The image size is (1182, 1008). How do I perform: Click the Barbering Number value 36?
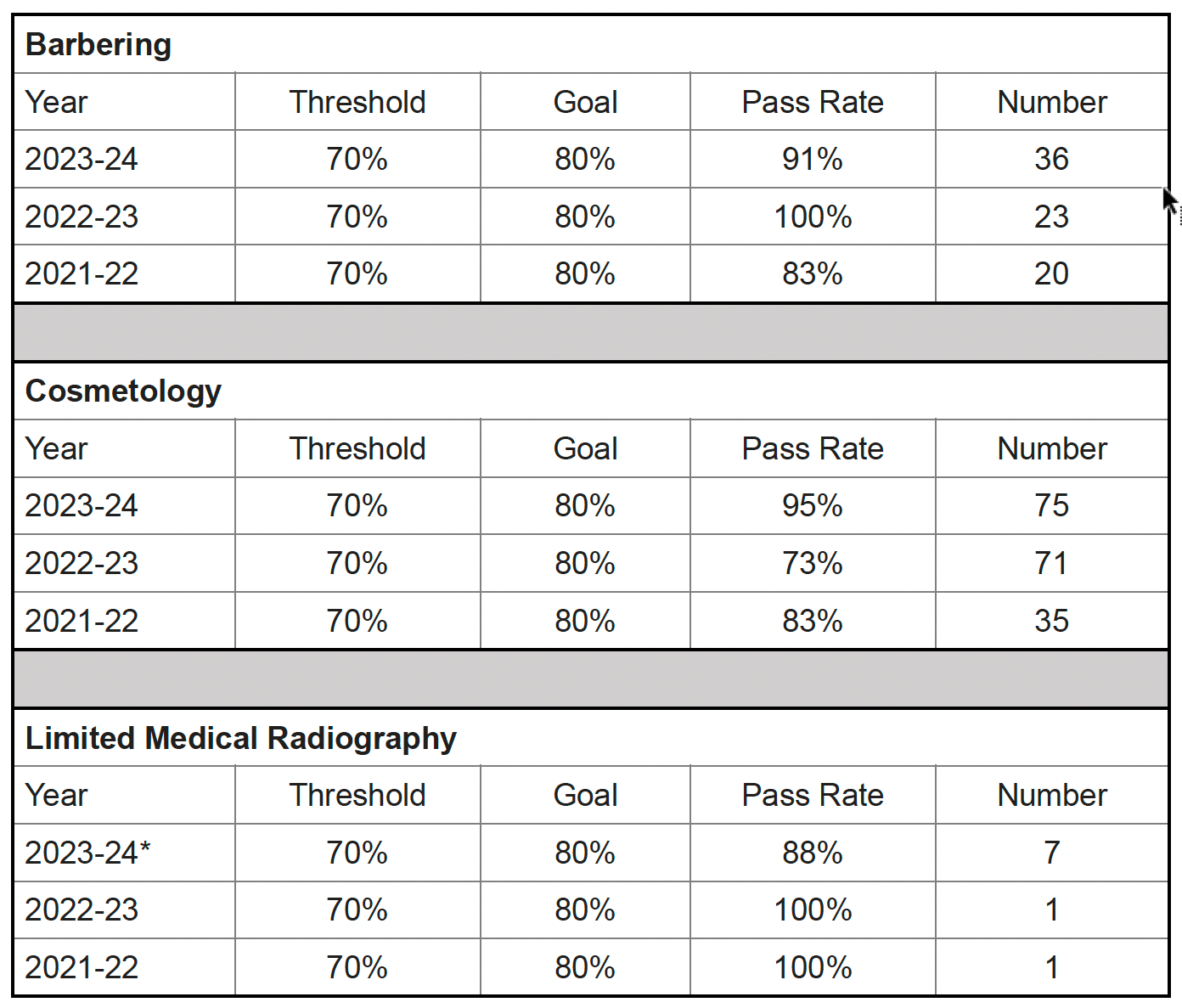coord(1050,160)
